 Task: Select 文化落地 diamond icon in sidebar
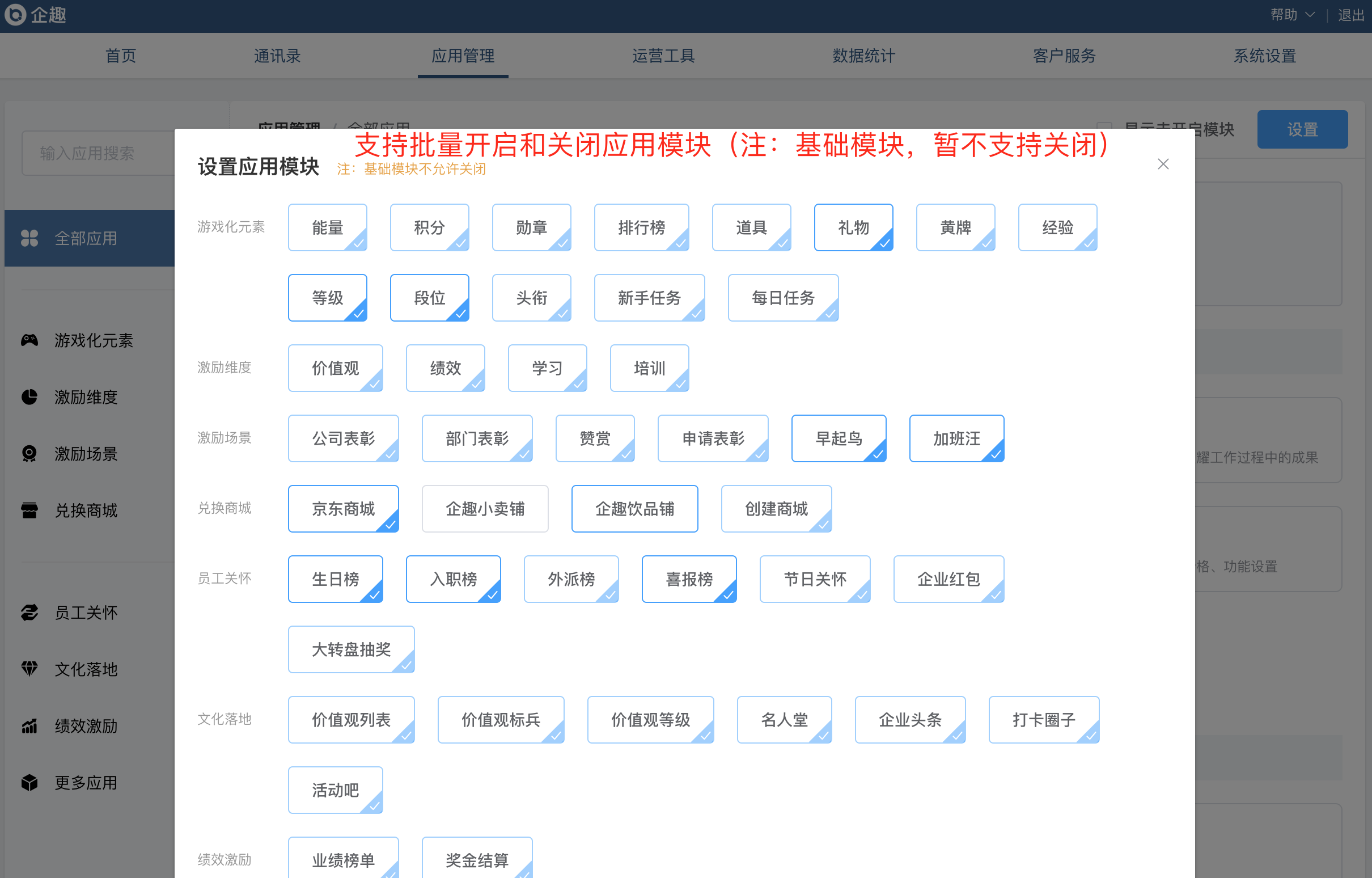coord(29,669)
